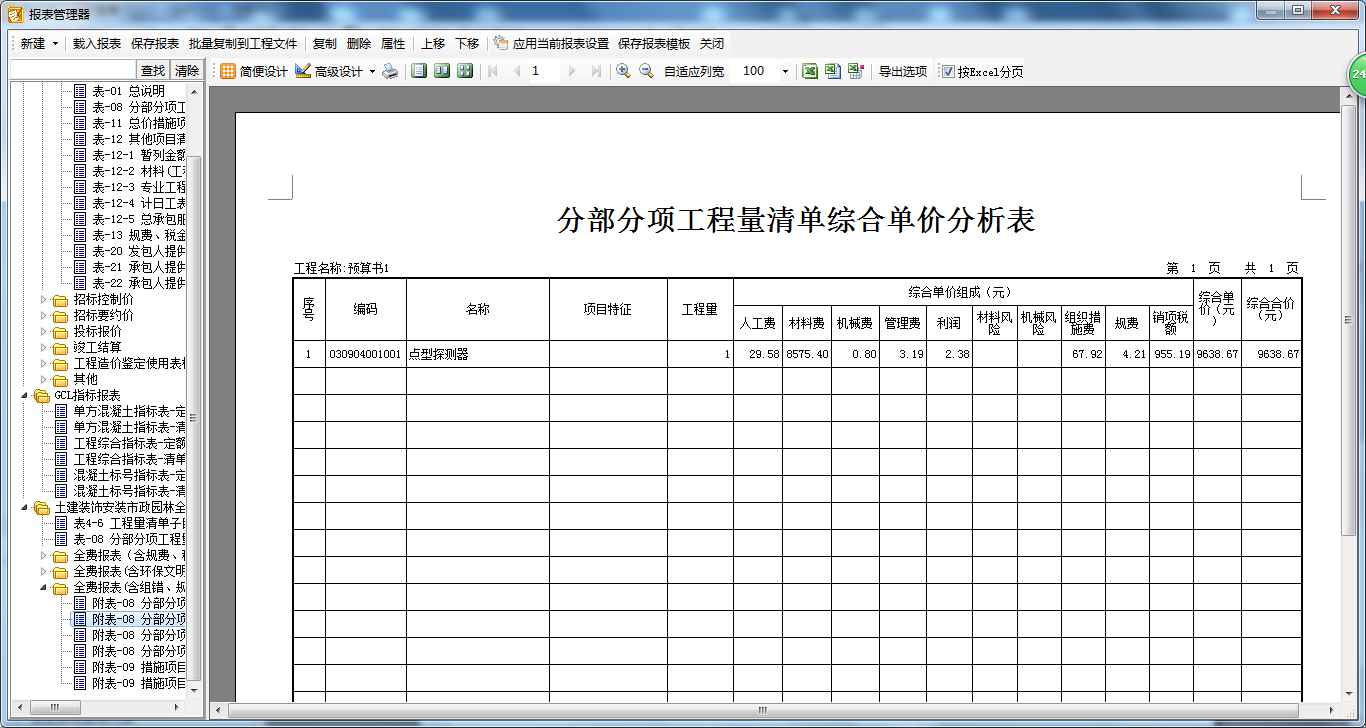Click the green round badge at right edge
This screenshot has height=728, width=1366.
pos(1356,74)
